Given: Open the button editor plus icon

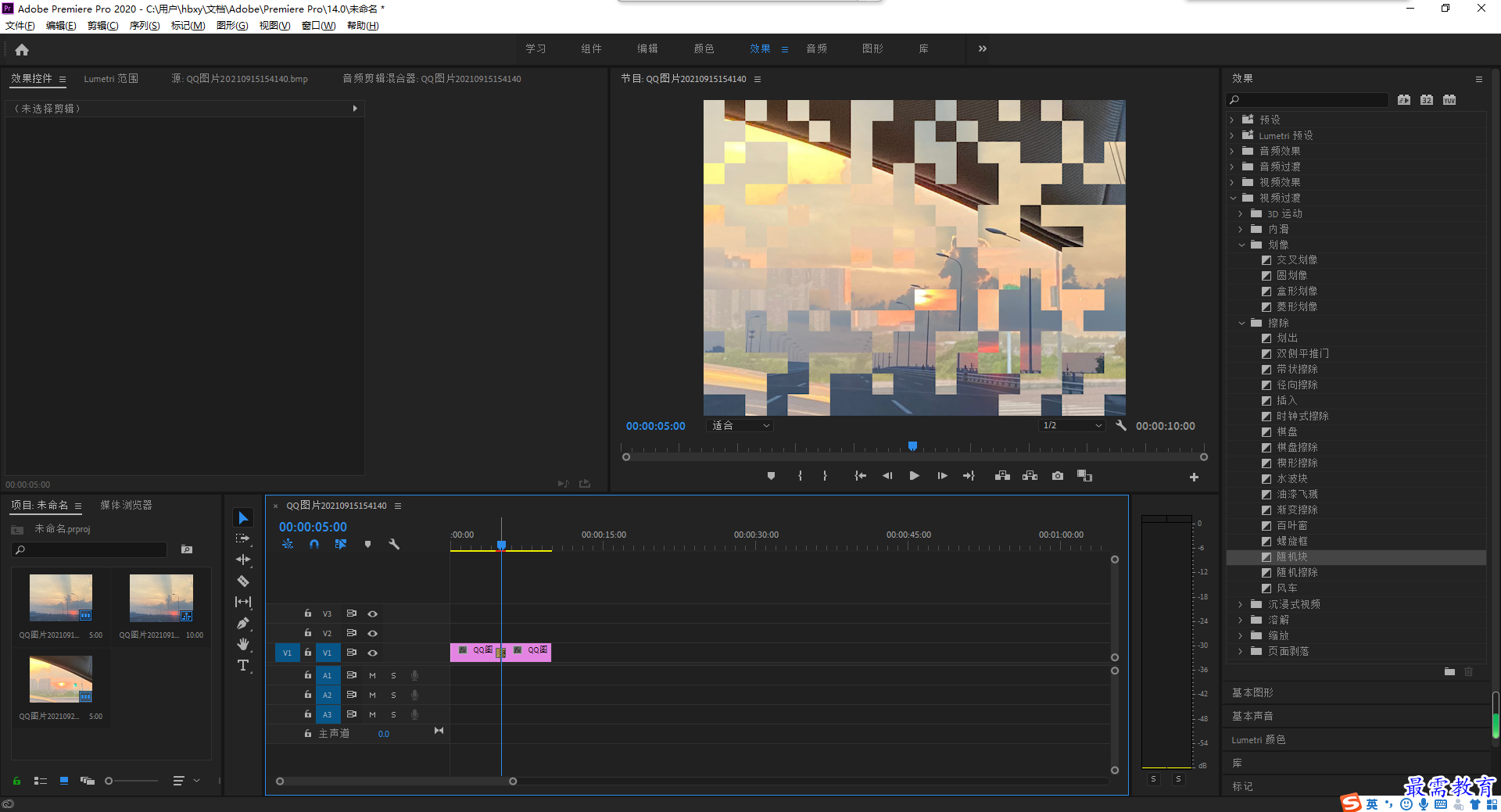Looking at the screenshot, I should [x=1194, y=477].
